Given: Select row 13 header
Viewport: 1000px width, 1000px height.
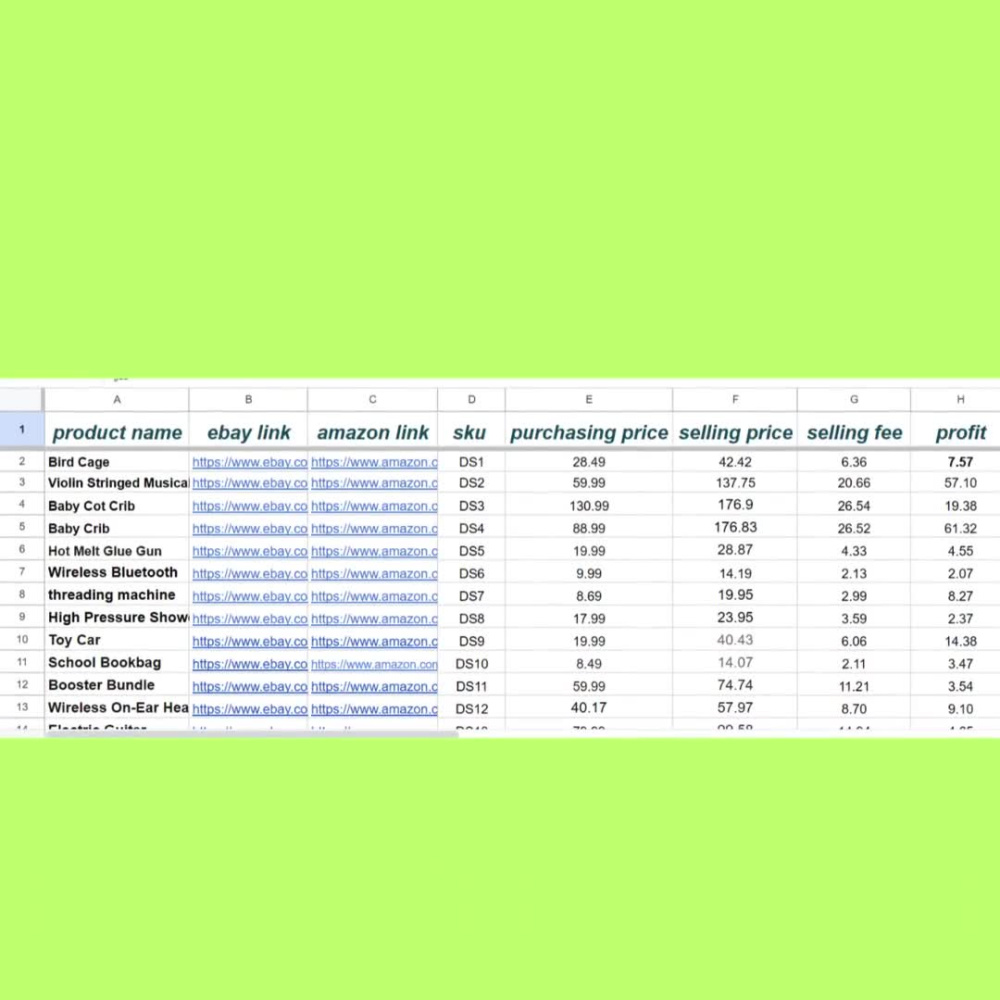Looking at the screenshot, I should [21, 707].
